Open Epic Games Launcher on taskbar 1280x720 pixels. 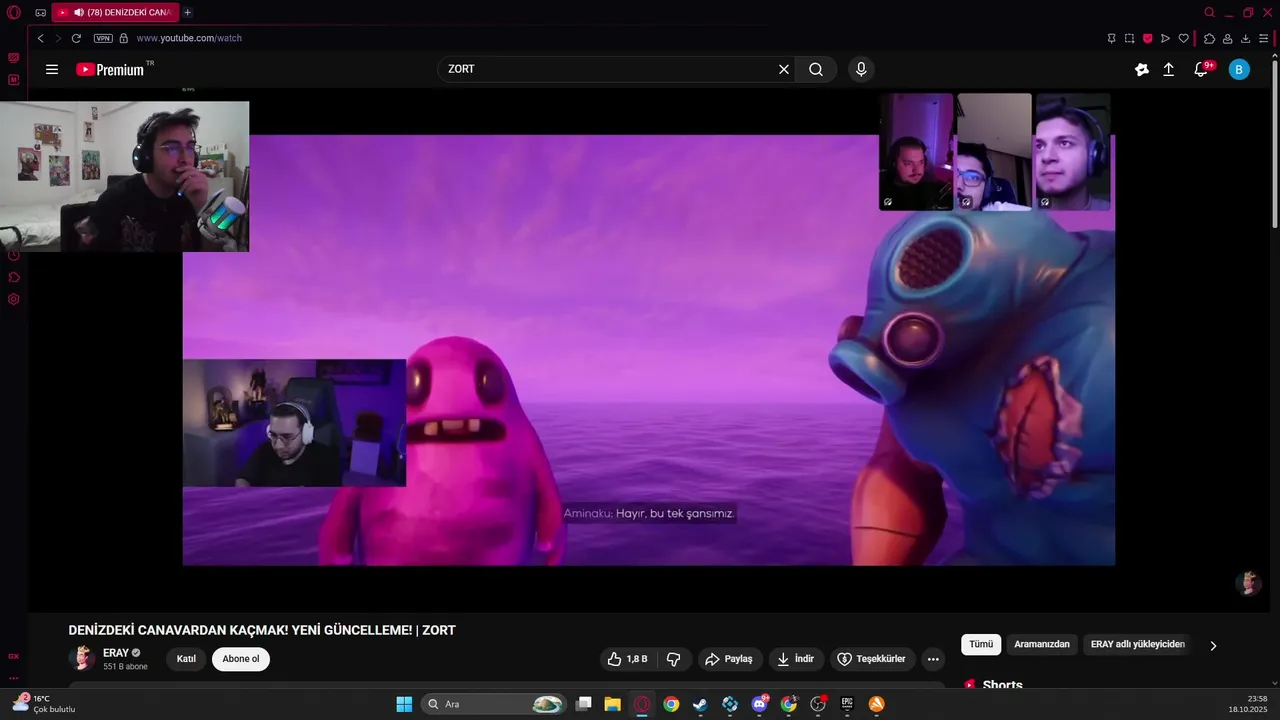(847, 704)
